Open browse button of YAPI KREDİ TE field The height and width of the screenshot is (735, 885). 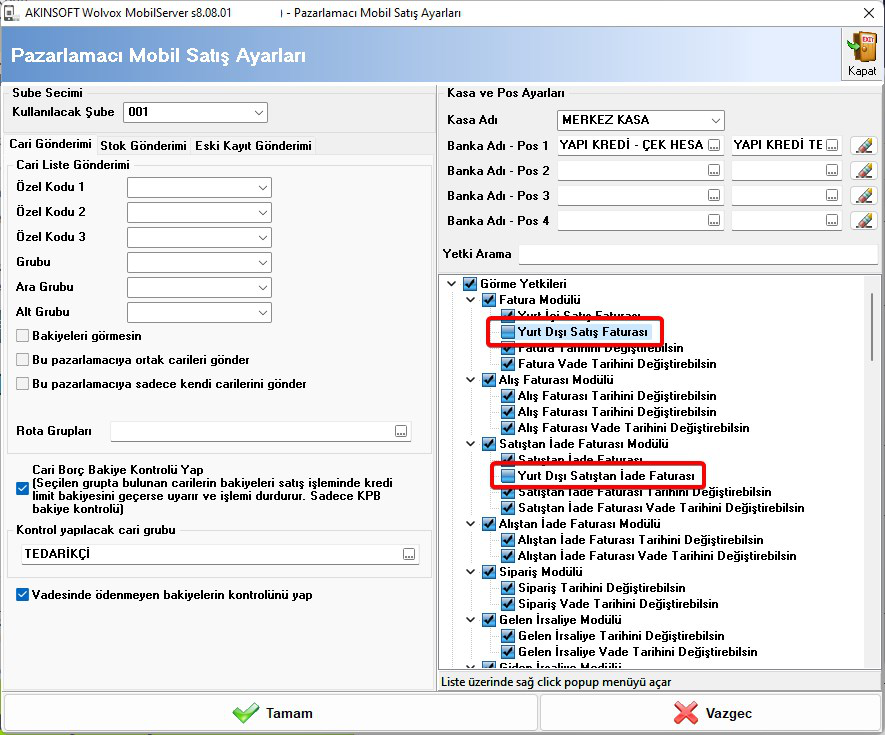(832, 145)
